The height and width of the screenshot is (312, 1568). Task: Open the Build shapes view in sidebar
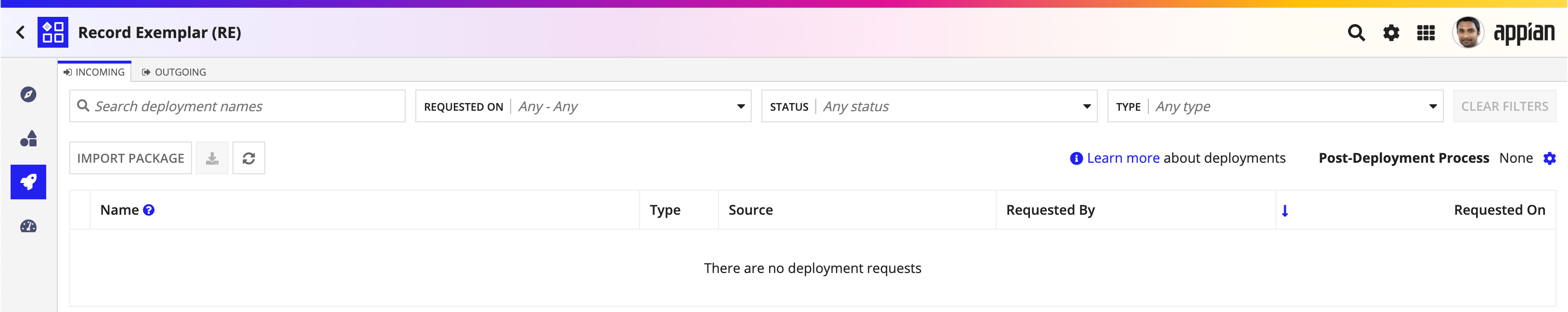(x=28, y=138)
